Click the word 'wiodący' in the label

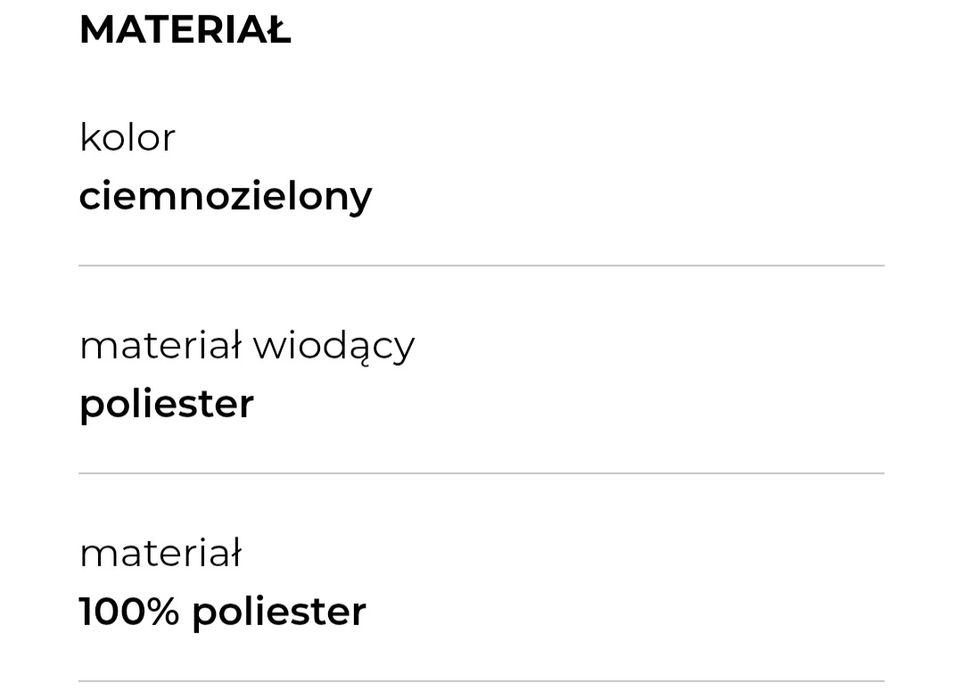coord(333,347)
